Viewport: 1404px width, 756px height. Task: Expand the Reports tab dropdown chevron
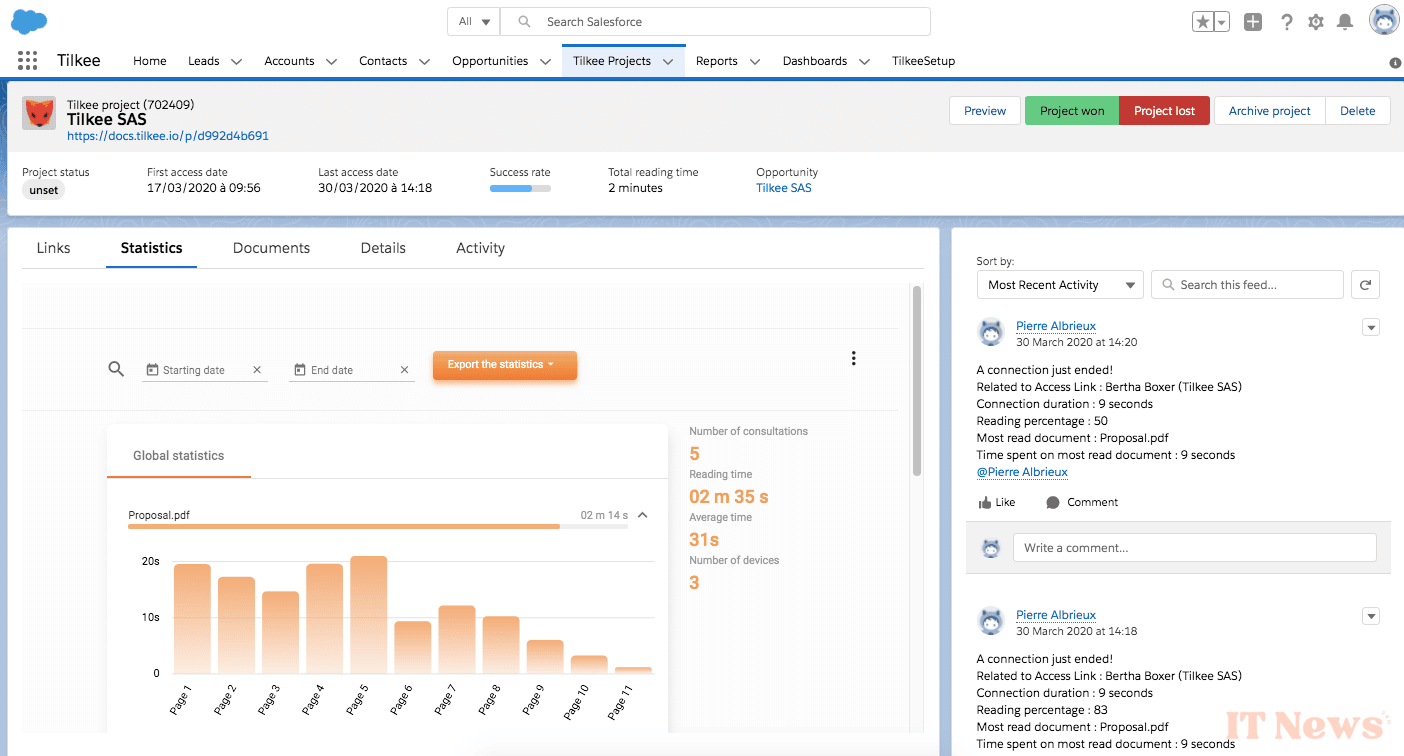tap(755, 62)
